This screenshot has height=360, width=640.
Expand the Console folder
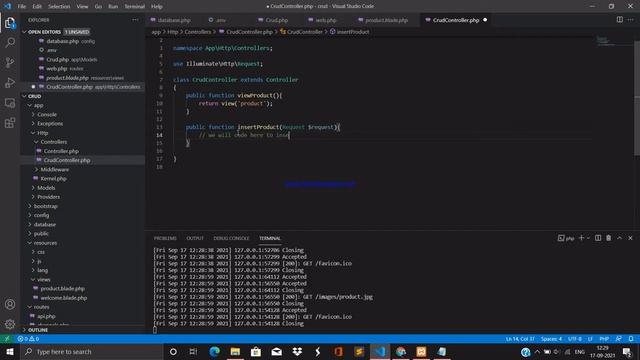click(47, 115)
